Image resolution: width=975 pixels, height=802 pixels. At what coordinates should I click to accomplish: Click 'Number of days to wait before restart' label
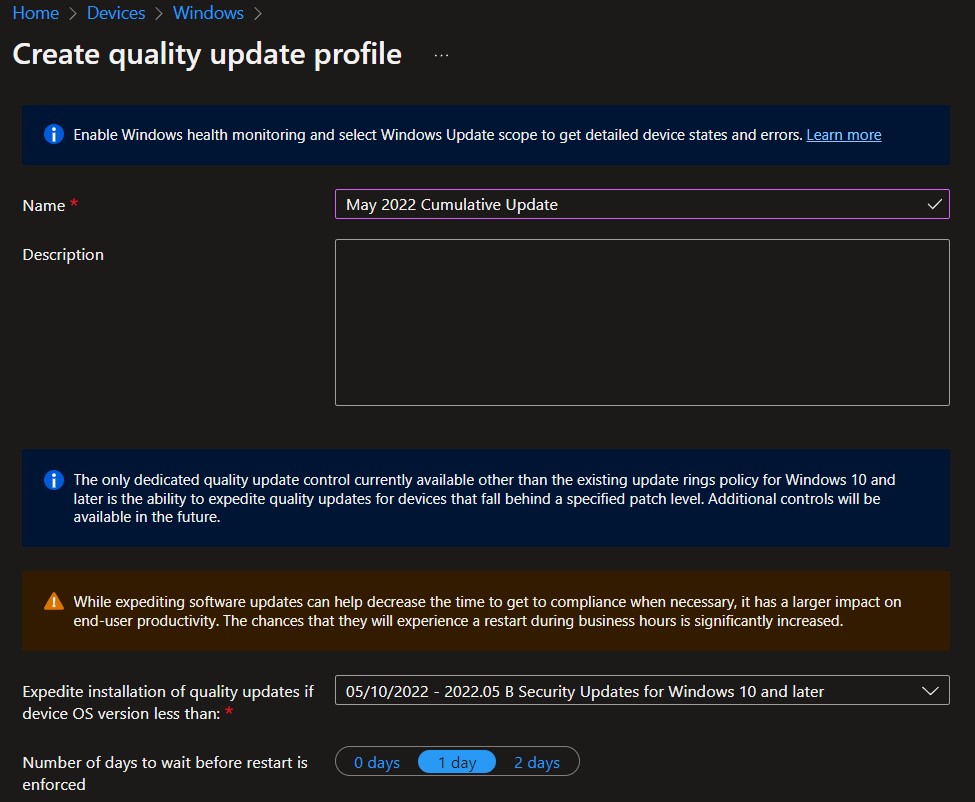pyautogui.click(x=165, y=773)
